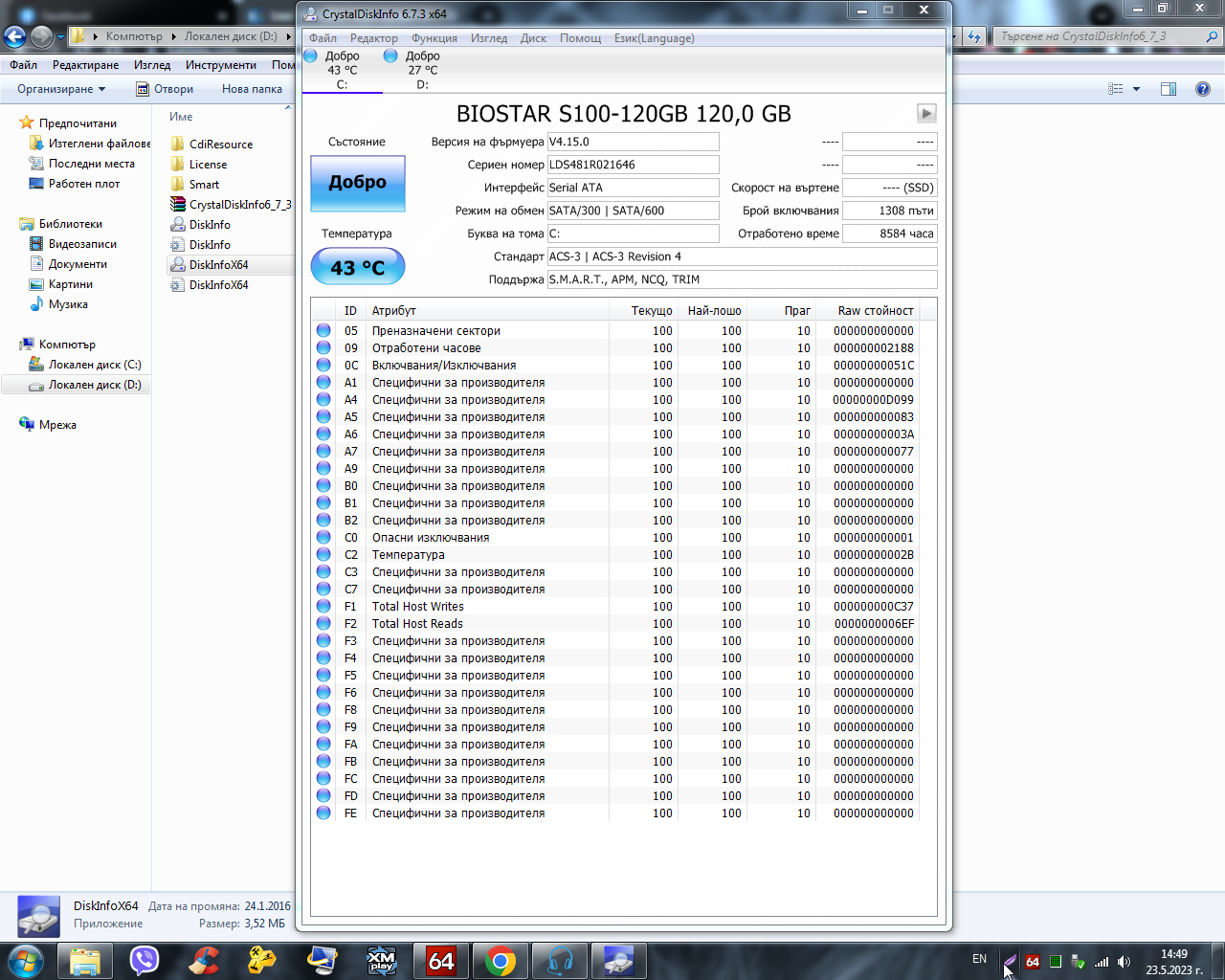Open the Организиране dropdown
This screenshot has width=1225, height=980.
tap(61, 89)
